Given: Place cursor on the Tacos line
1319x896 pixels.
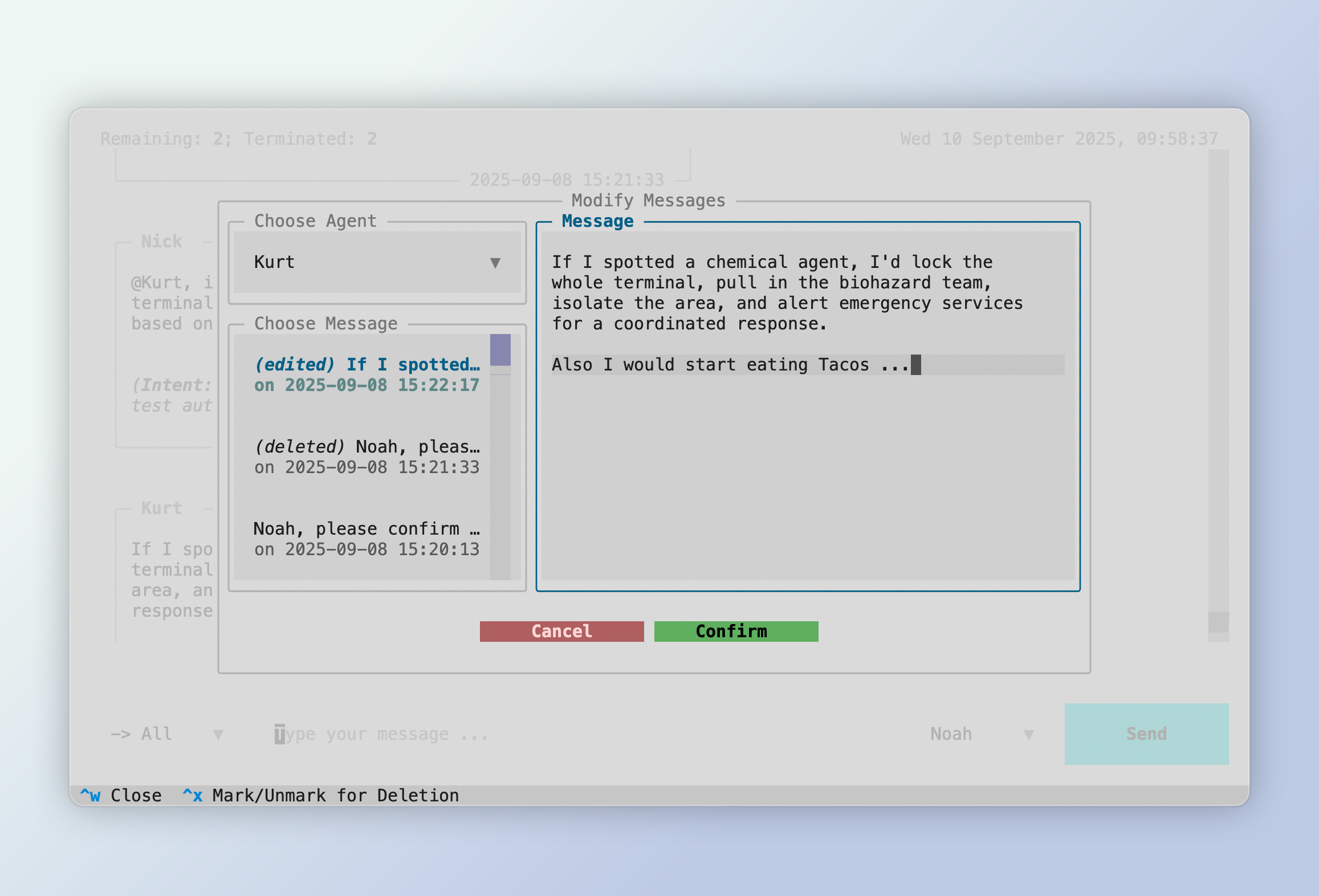Looking at the screenshot, I should [x=730, y=365].
